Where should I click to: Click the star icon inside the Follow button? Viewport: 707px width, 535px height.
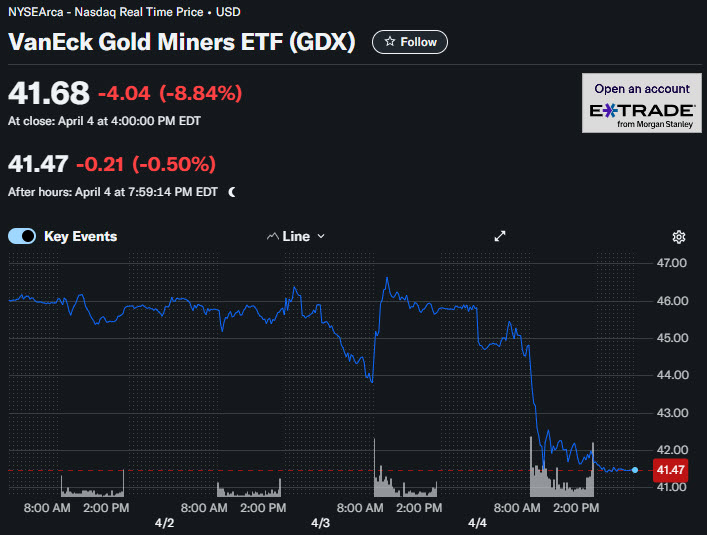coord(390,42)
